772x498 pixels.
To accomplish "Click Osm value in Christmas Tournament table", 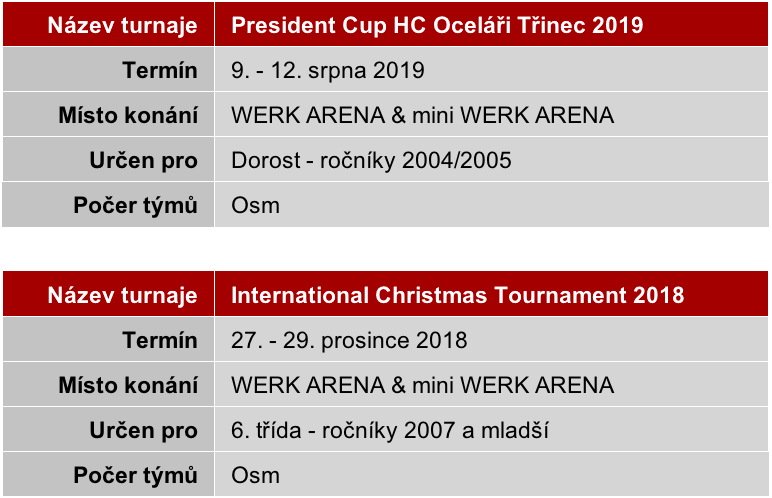I will [255, 476].
